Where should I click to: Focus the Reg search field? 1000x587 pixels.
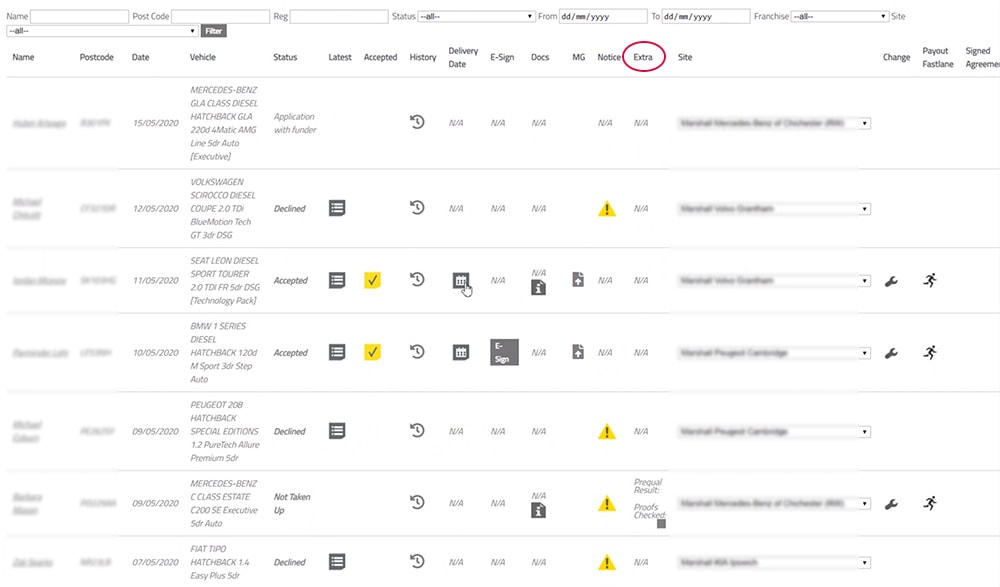coord(339,17)
